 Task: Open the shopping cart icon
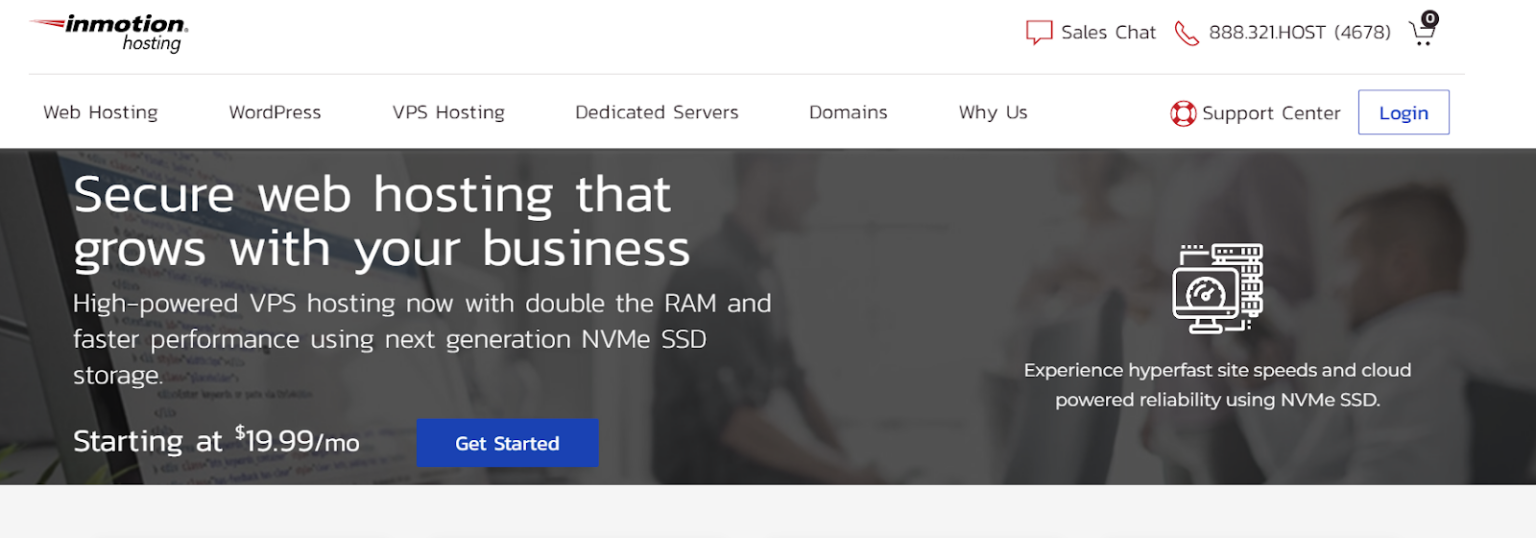1421,34
